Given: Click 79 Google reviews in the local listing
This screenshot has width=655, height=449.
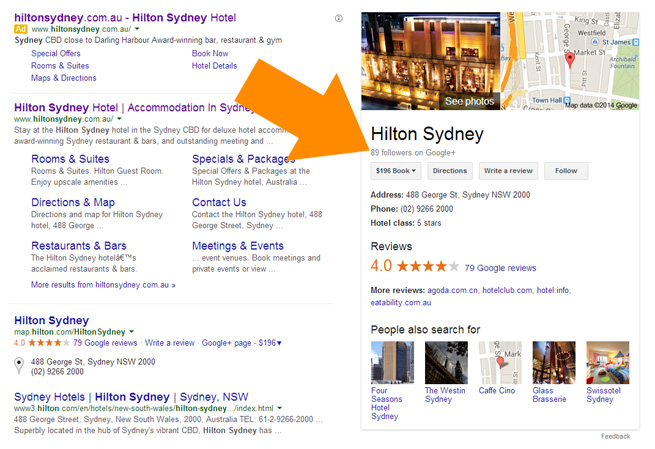Looking at the screenshot, I should pyautogui.click(x=105, y=343).
